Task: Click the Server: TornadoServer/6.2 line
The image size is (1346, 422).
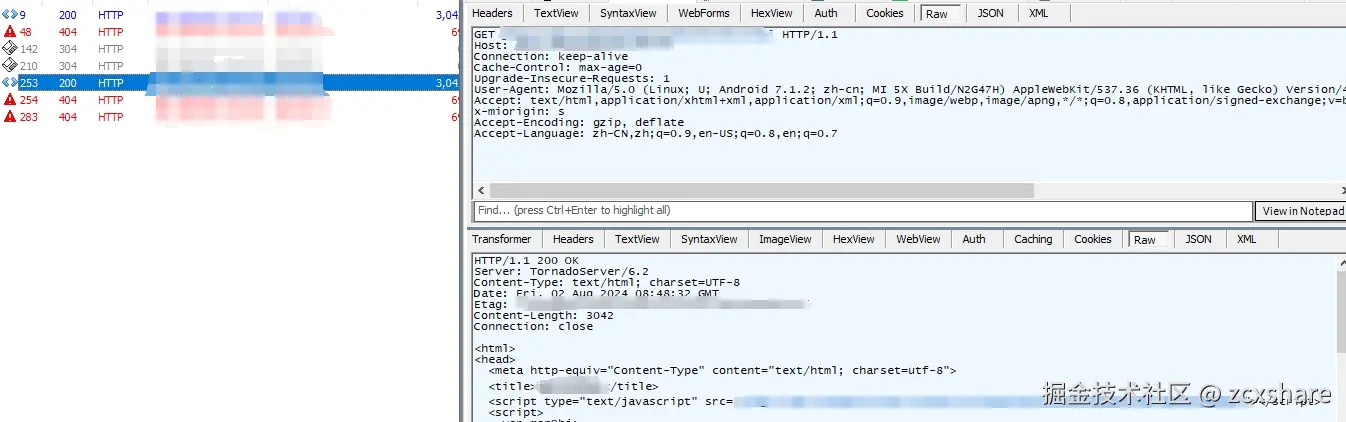Action: click(561, 272)
